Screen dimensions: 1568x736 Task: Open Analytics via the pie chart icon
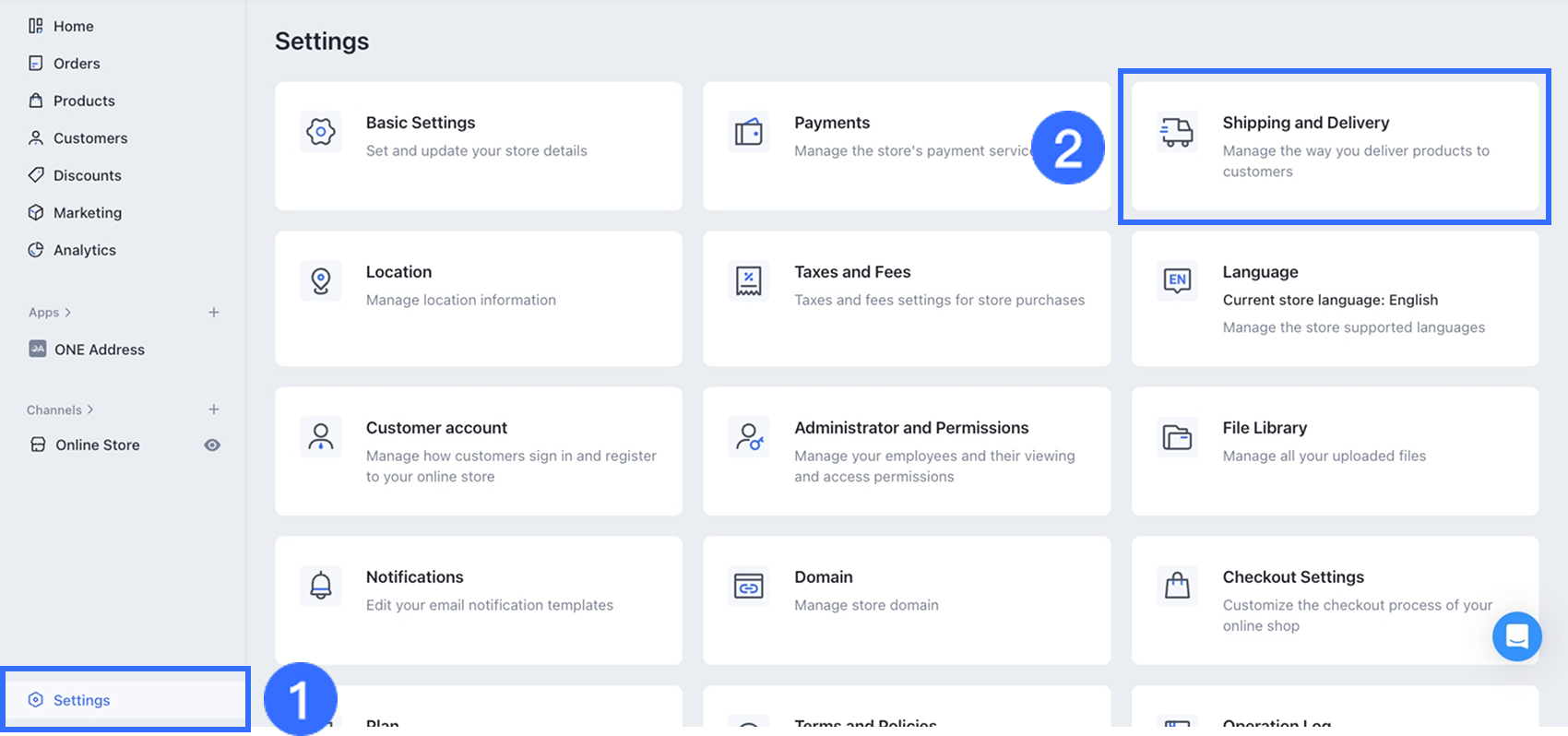(36, 249)
